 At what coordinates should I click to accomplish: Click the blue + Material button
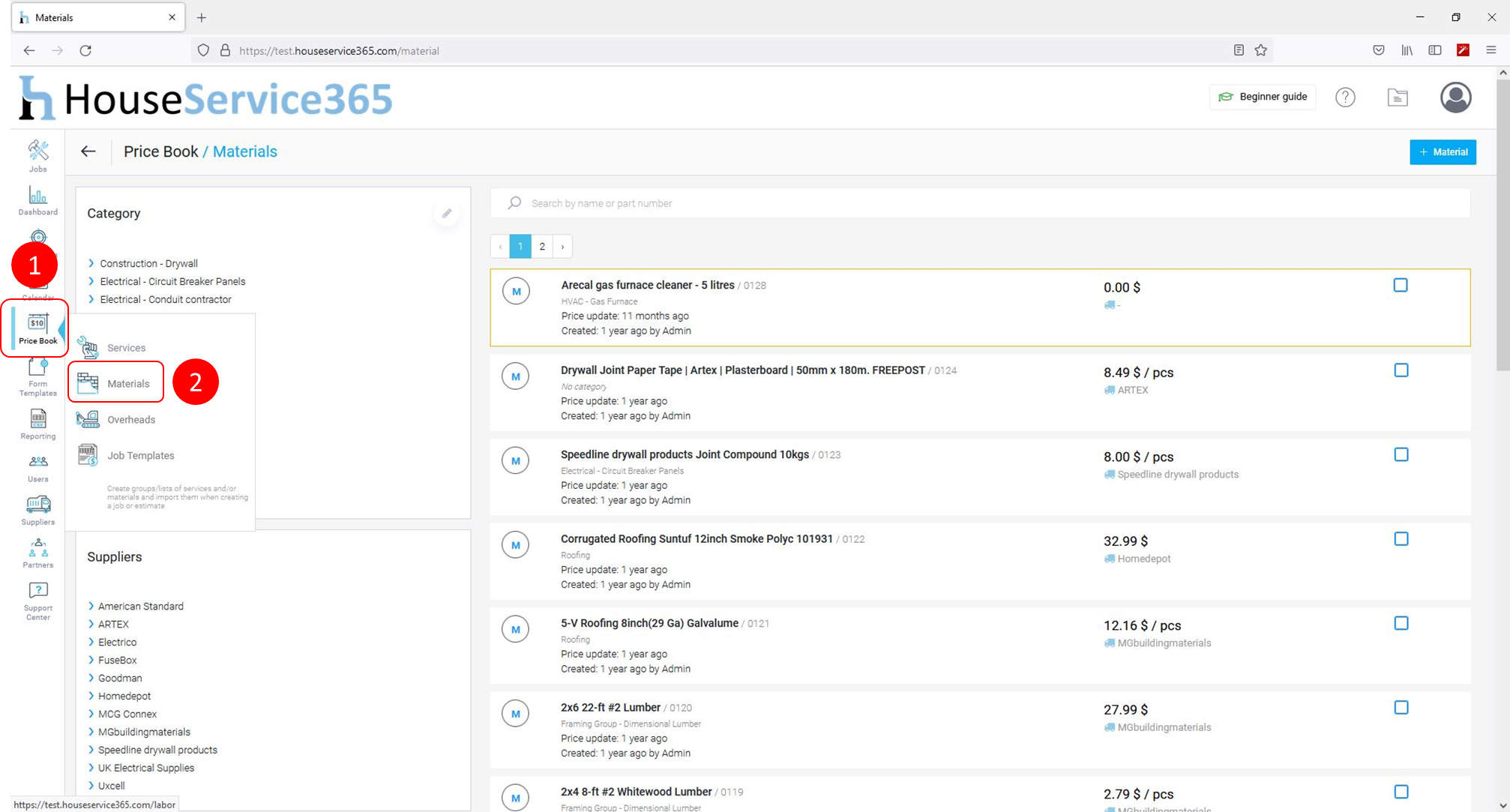[1443, 152]
